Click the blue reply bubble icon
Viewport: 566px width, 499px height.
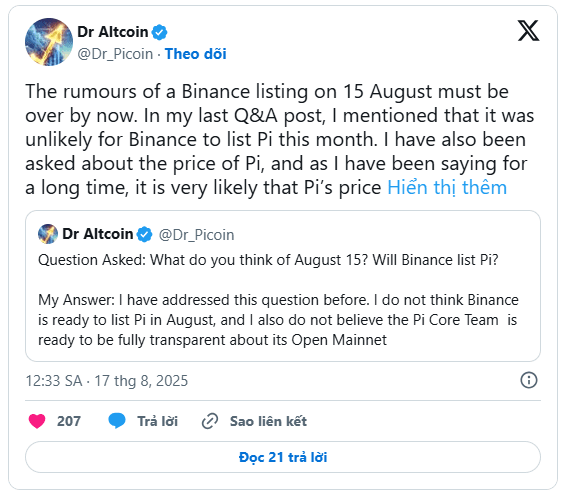117,421
